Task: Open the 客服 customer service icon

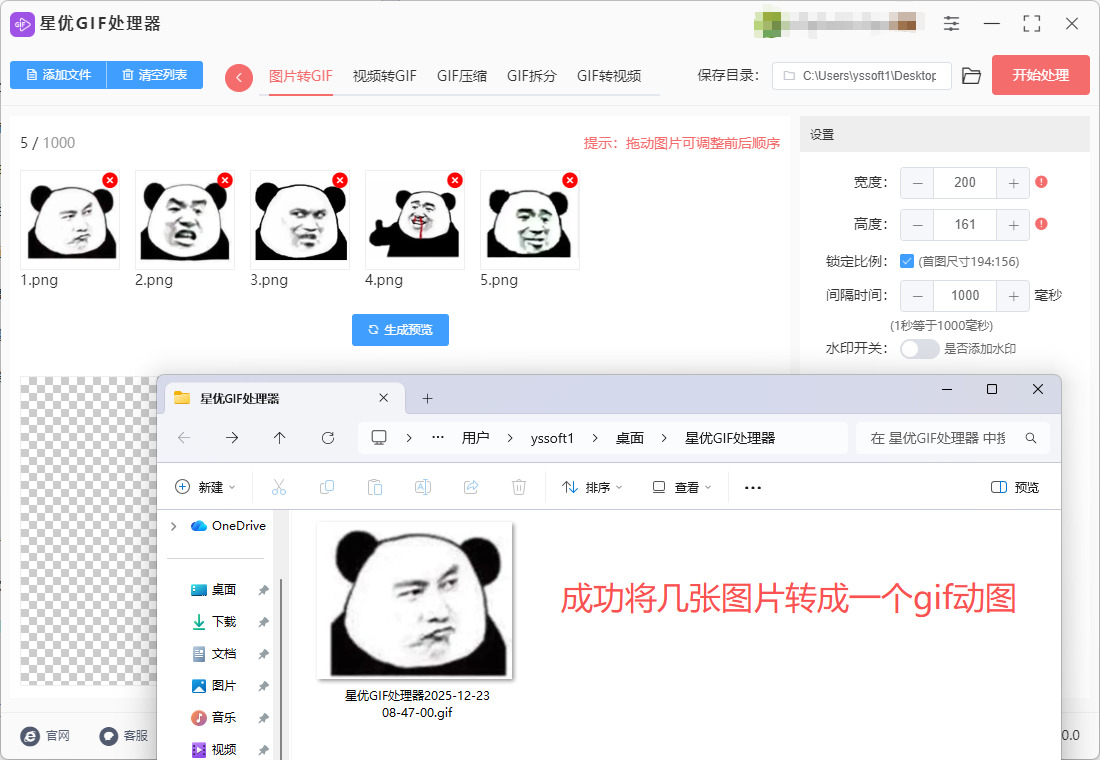Action: (109, 735)
